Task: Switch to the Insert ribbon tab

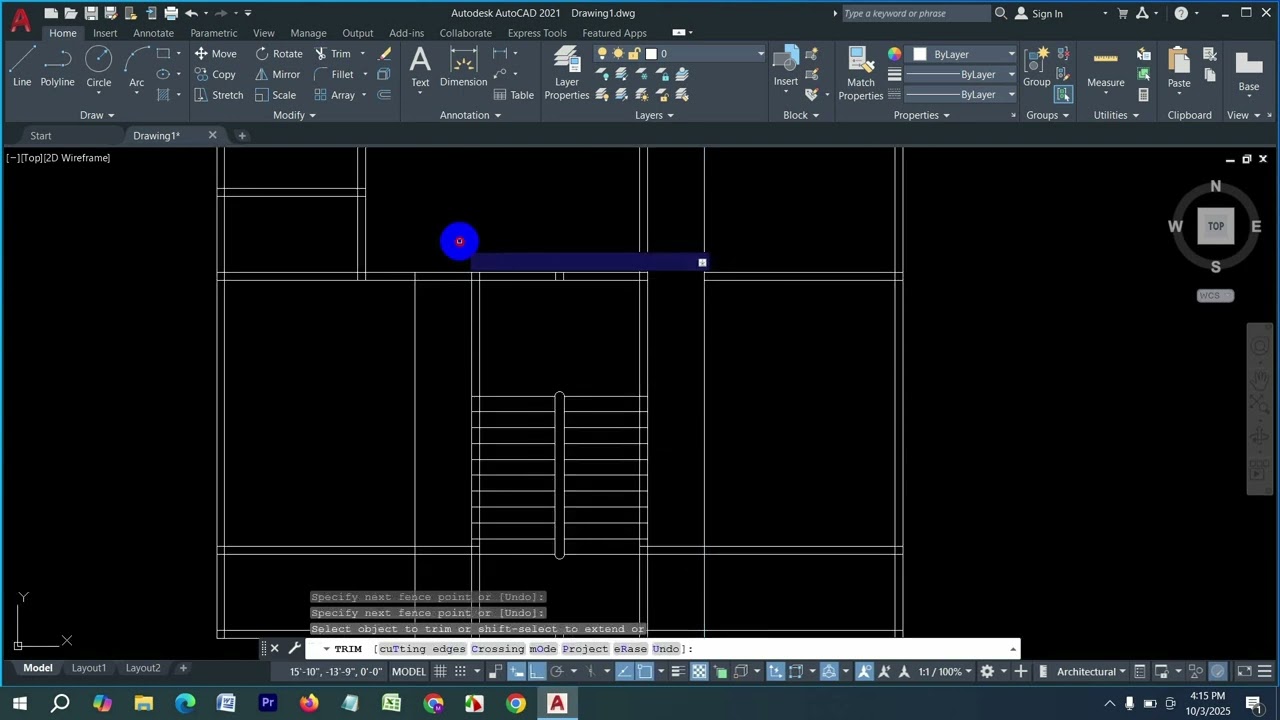Action: pyautogui.click(x=105, y=33)
